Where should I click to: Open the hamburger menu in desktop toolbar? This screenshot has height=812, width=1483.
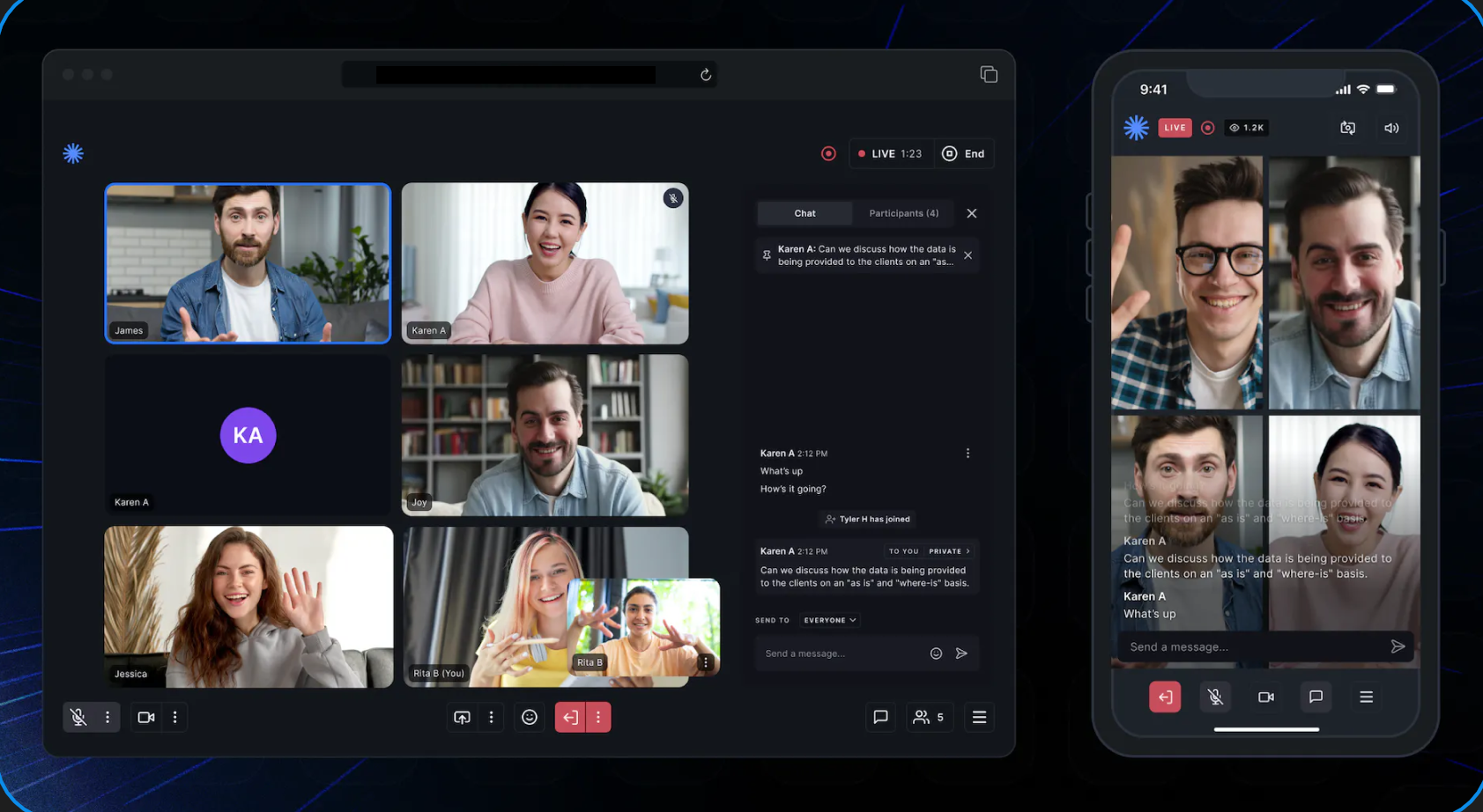[979, 718]
